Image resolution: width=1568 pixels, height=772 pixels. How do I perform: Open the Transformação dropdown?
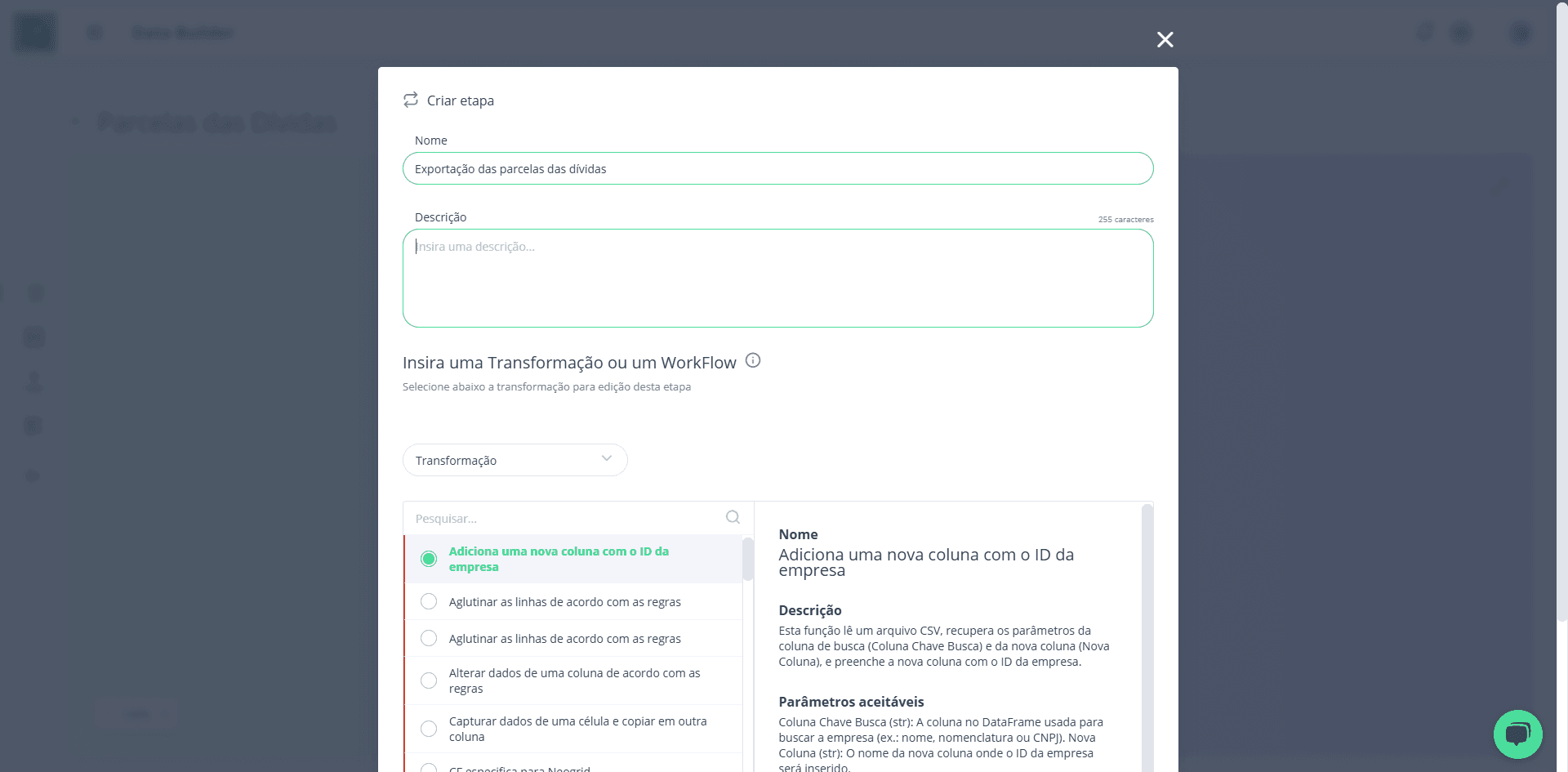(x=514, y=460)
